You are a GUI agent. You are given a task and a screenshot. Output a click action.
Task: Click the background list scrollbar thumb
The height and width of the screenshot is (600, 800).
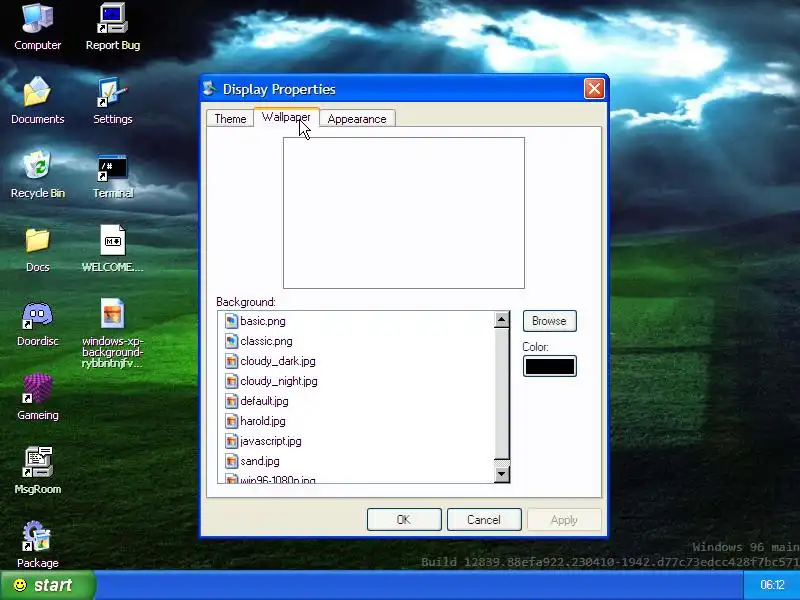[502, 393]
